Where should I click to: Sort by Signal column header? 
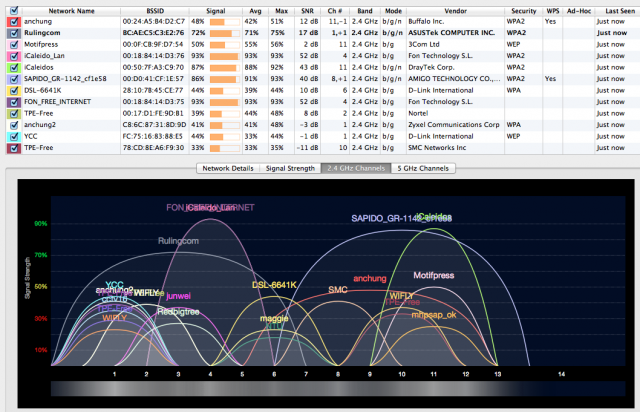216,11
